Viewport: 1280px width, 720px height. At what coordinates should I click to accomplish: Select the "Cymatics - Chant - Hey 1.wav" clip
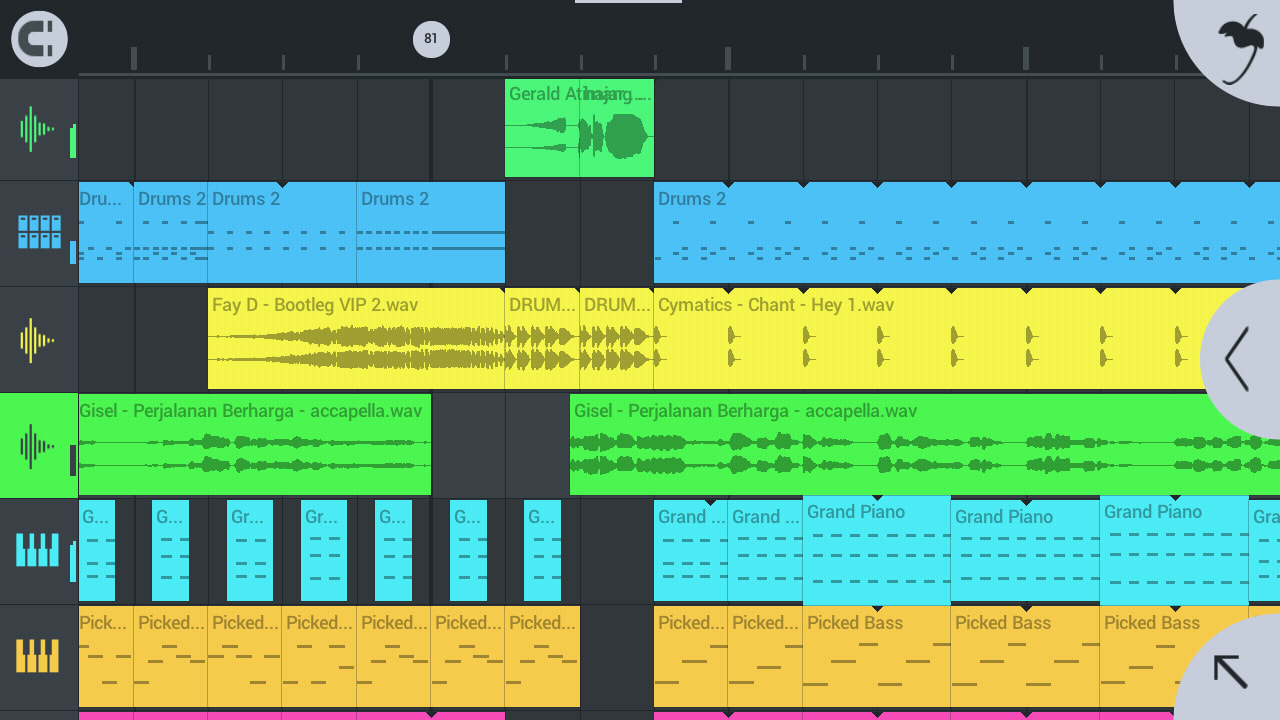tap(966, 338)
